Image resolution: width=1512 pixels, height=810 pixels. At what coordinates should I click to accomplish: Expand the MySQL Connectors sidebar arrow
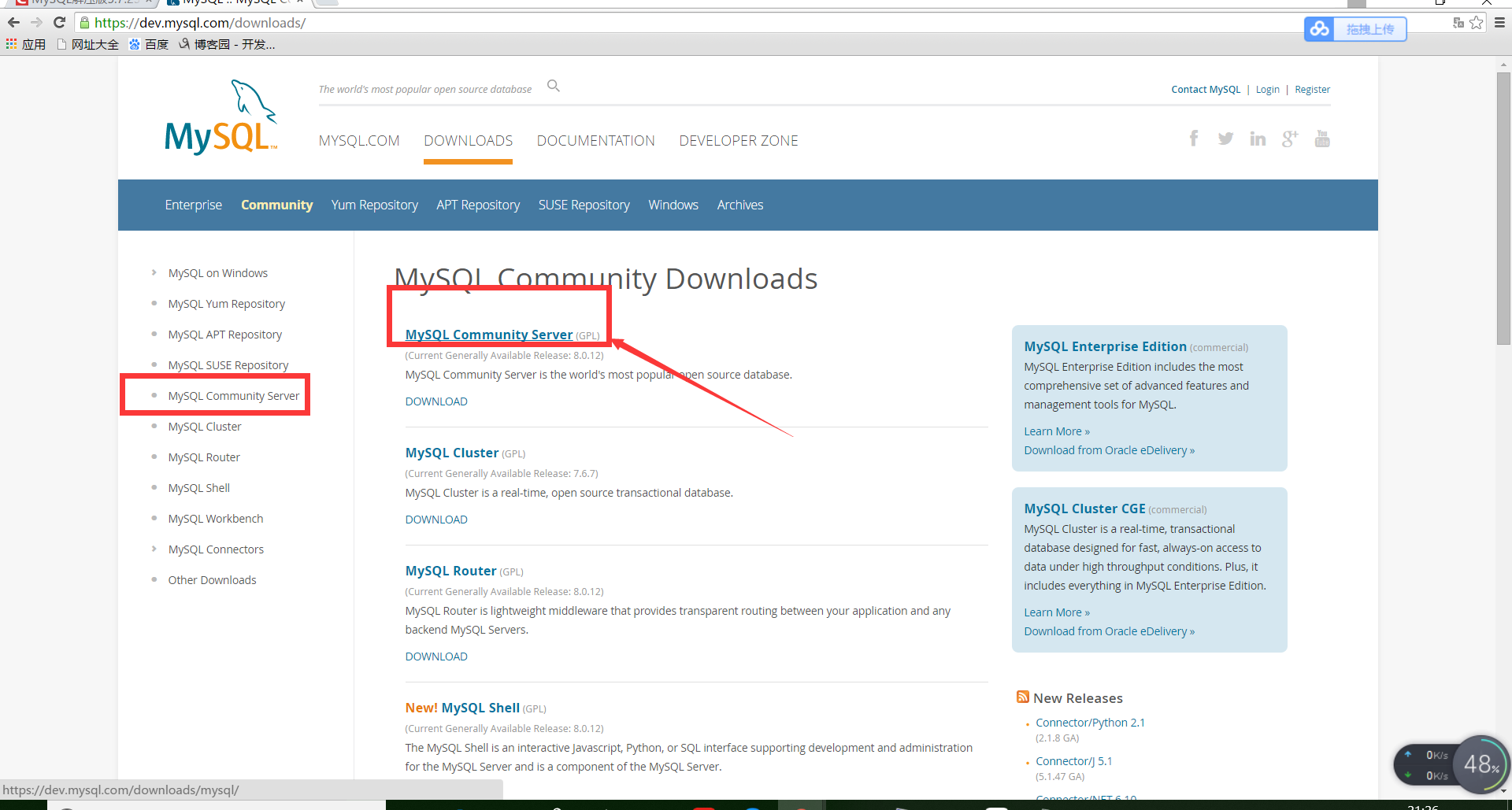click(154, 549)
